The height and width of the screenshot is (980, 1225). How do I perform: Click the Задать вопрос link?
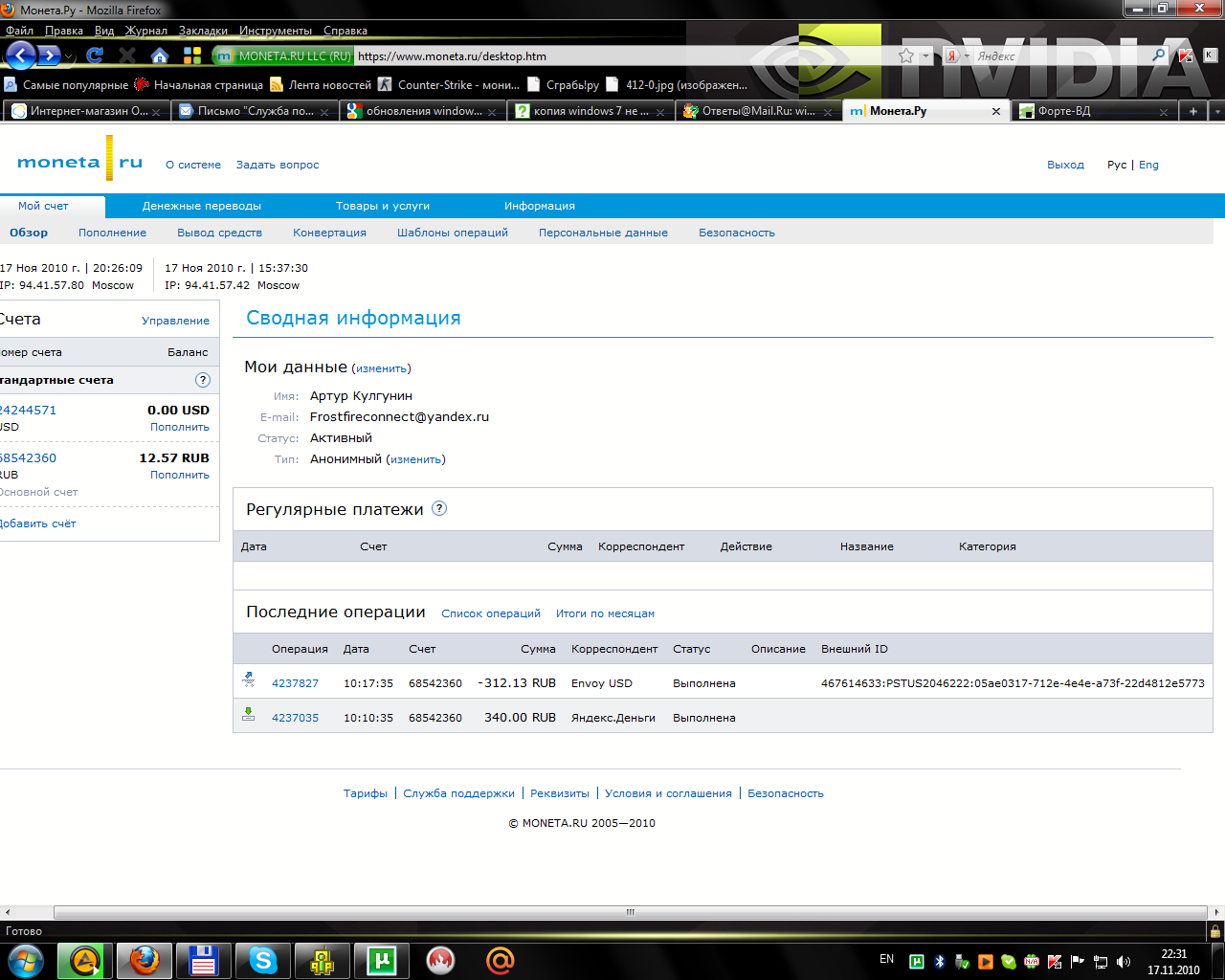[278, 165]
